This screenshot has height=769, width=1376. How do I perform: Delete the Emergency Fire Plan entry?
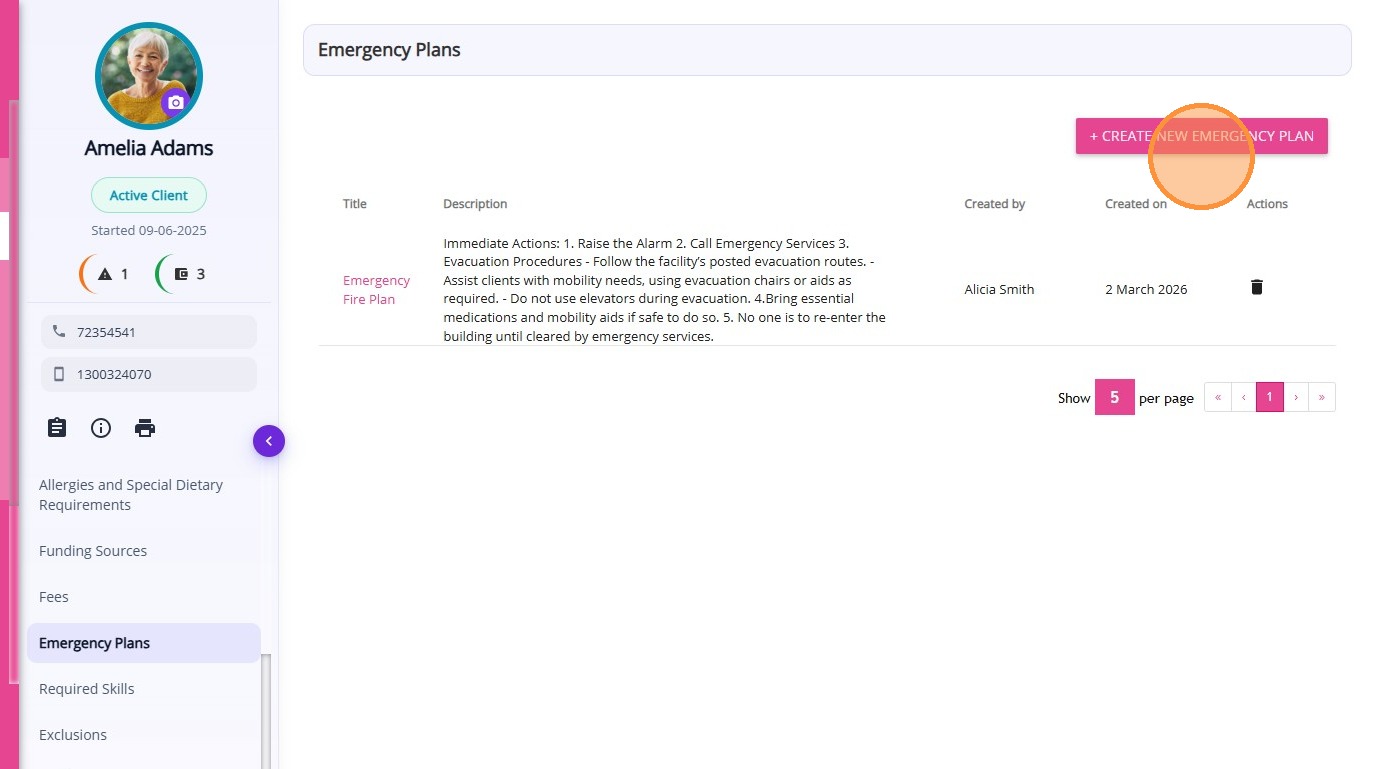click(x=1257, y=288)
